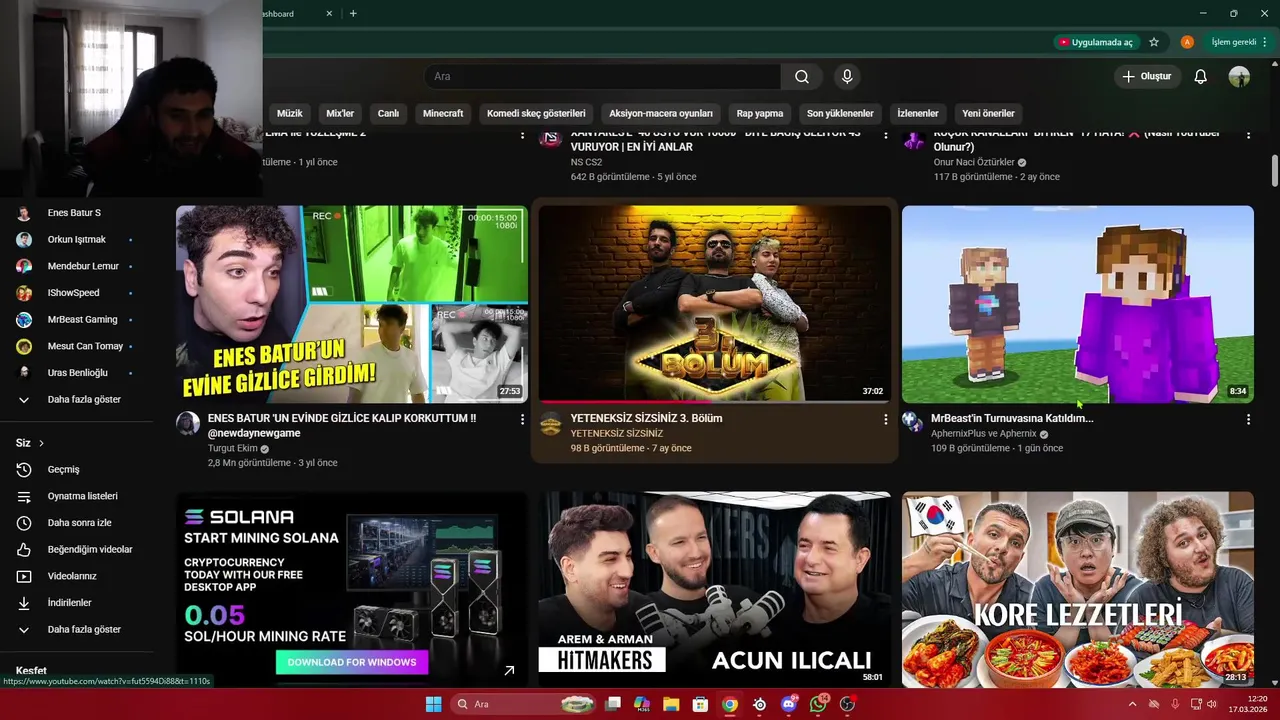Select Komedi skeç gösterileri chip
Viewport: 1280px width, 720px height.
(x=536, y=113)
